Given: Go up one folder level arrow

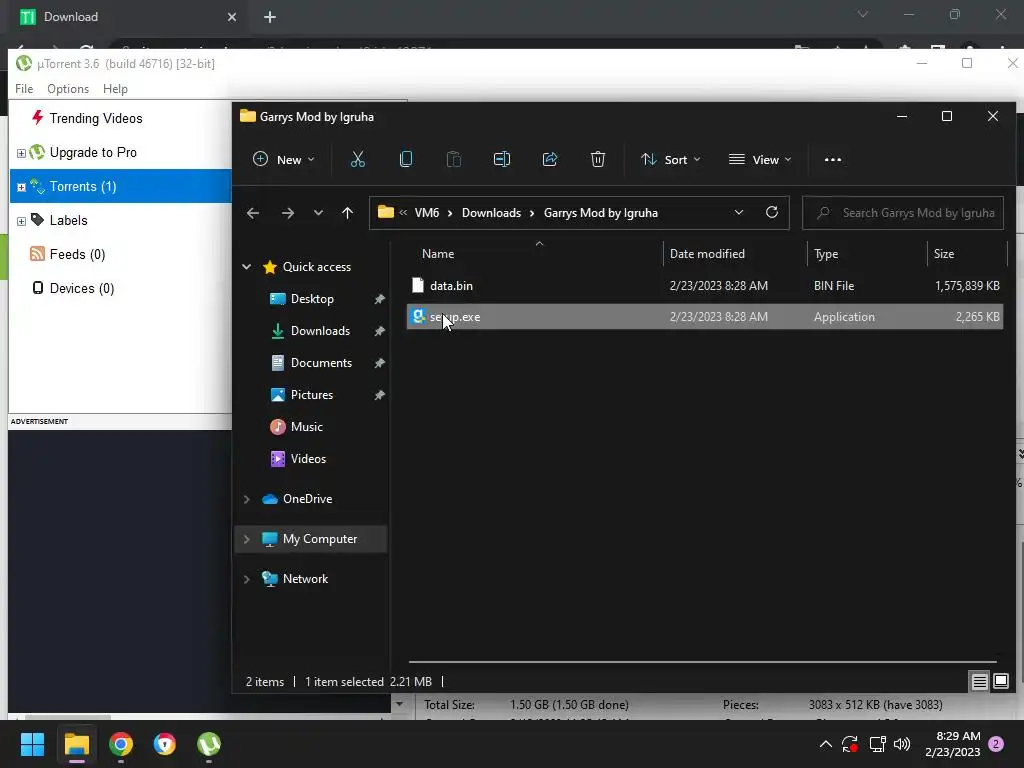Looking at the screenshot, I should [x=347, y=213].
